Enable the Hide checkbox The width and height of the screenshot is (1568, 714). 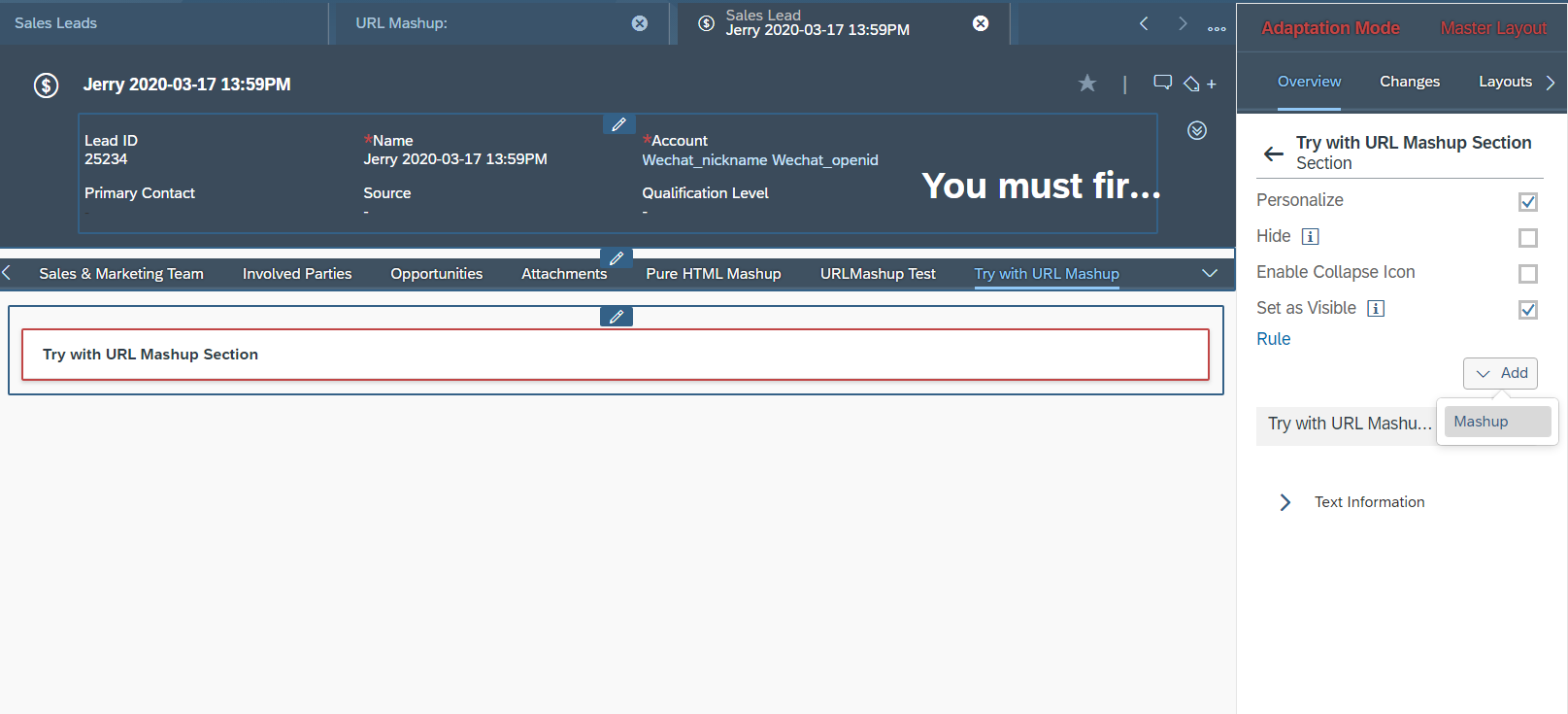pyautogui.click(x=1528, y=238)
